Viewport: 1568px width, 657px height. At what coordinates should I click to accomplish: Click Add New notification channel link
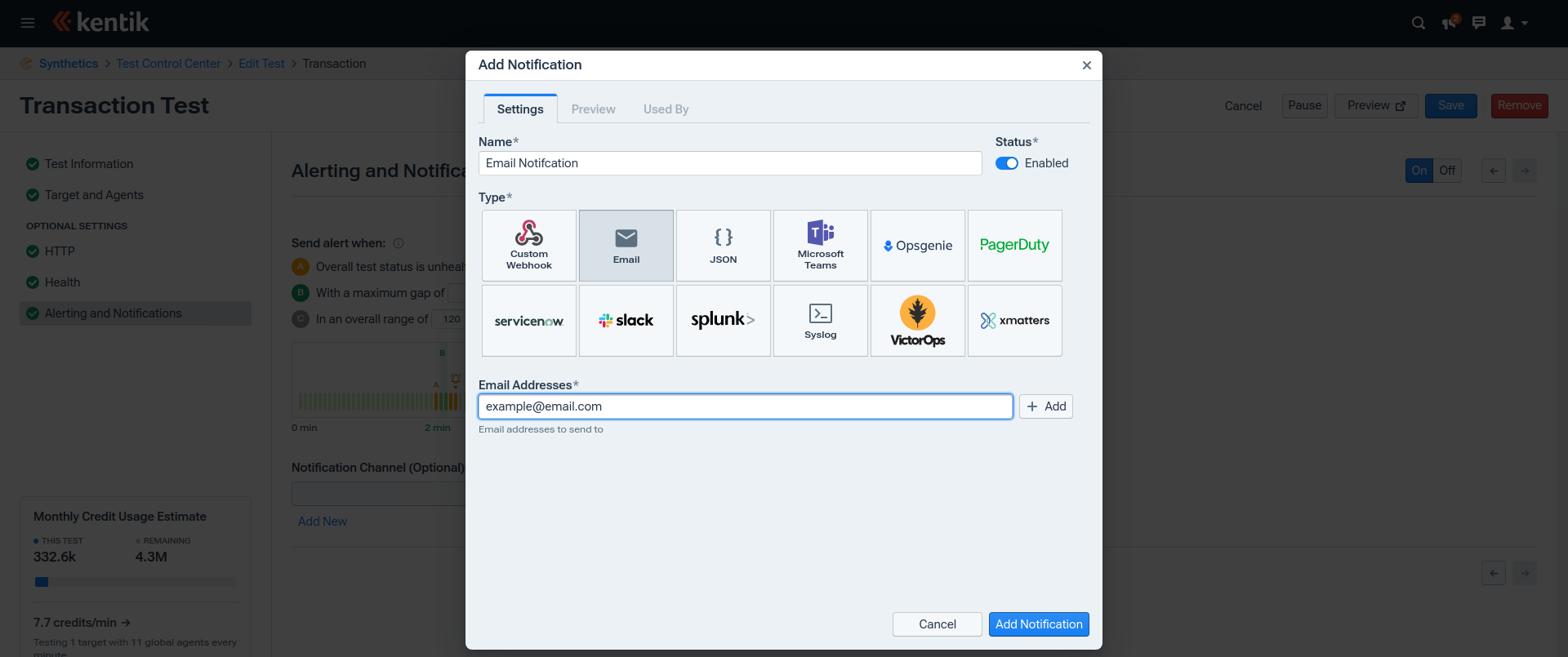(x=323, y=522)
